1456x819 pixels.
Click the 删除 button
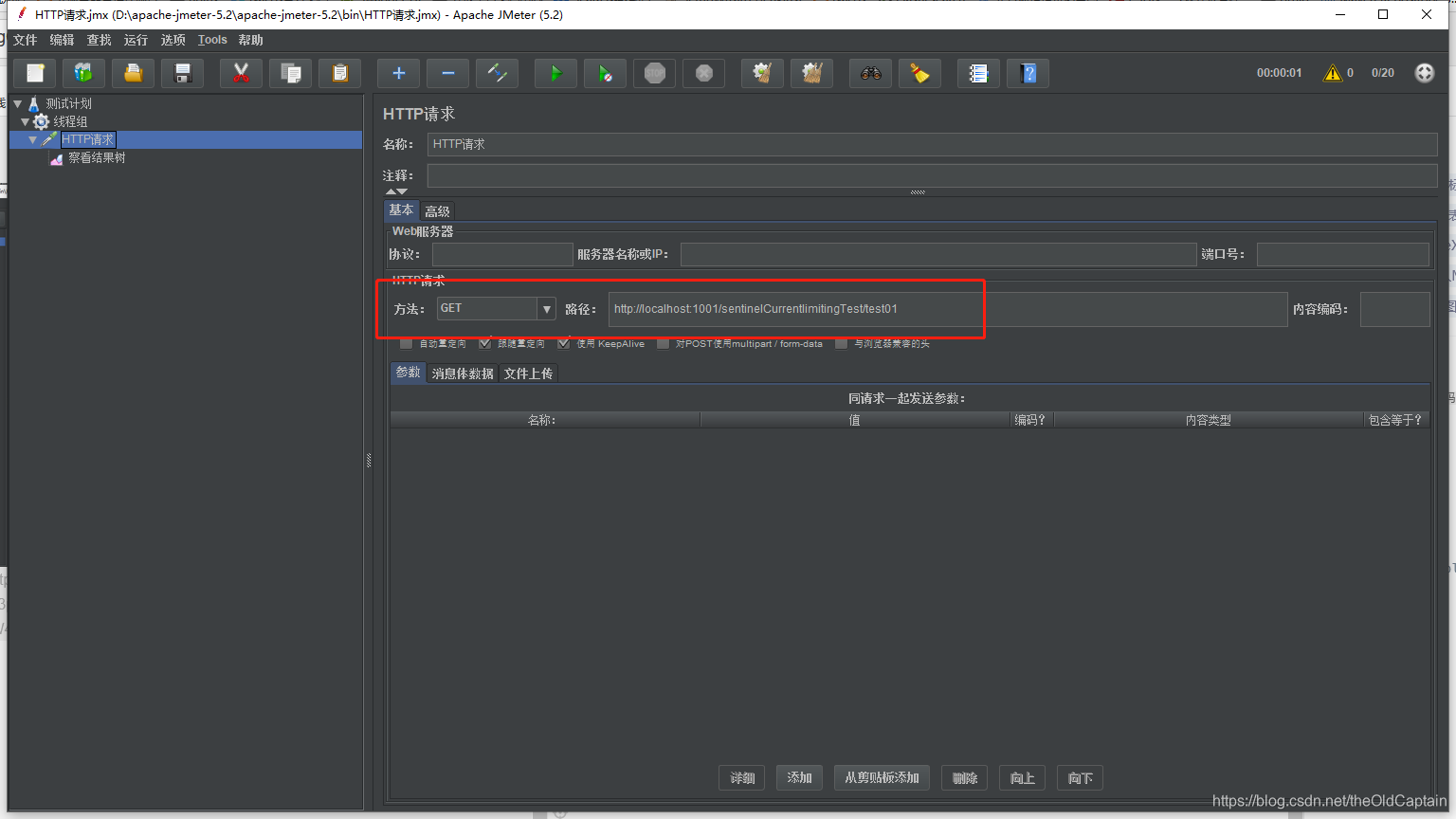(x=965, y=778)
